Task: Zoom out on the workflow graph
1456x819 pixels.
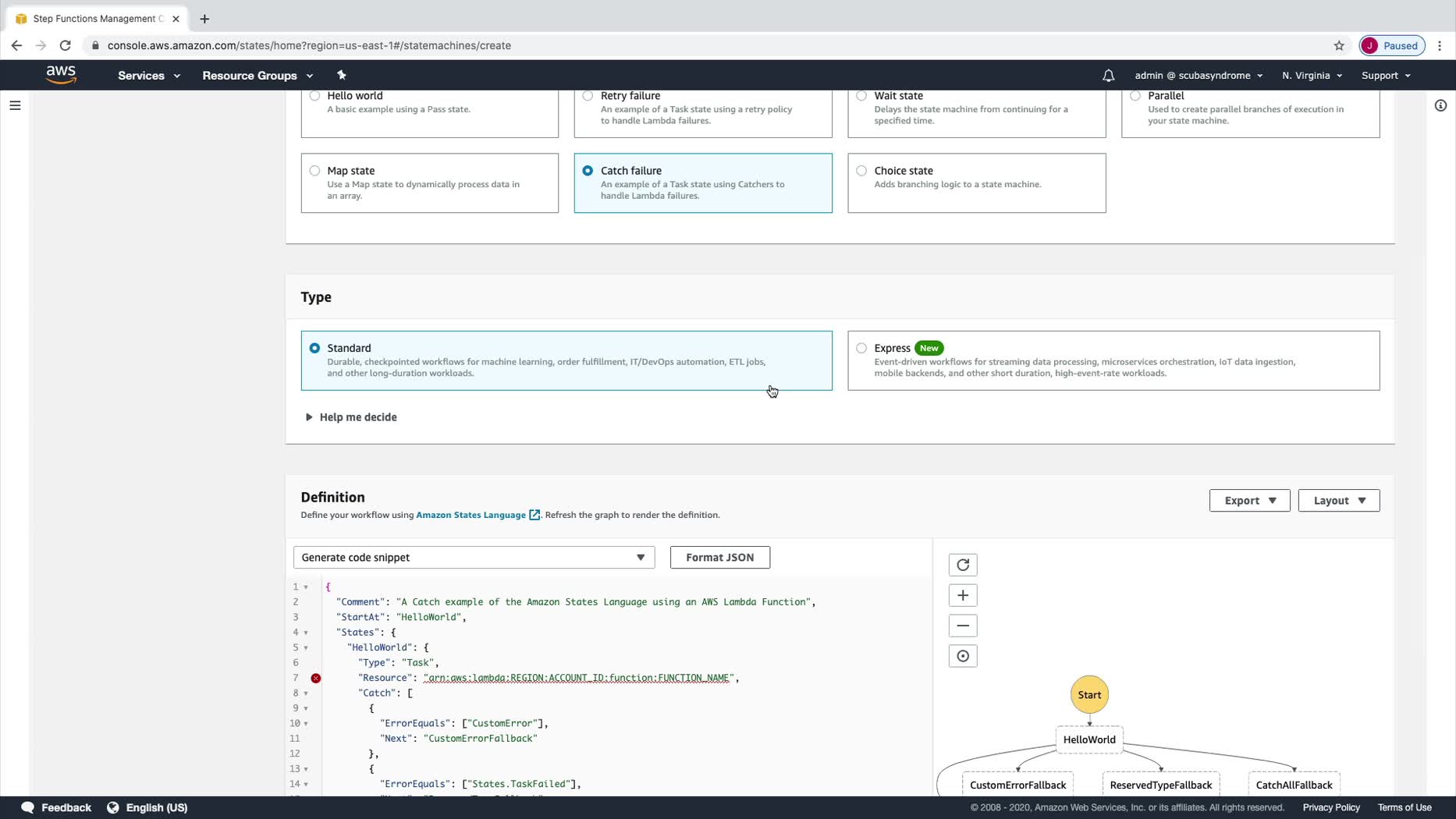Action: tap(963, 626)
